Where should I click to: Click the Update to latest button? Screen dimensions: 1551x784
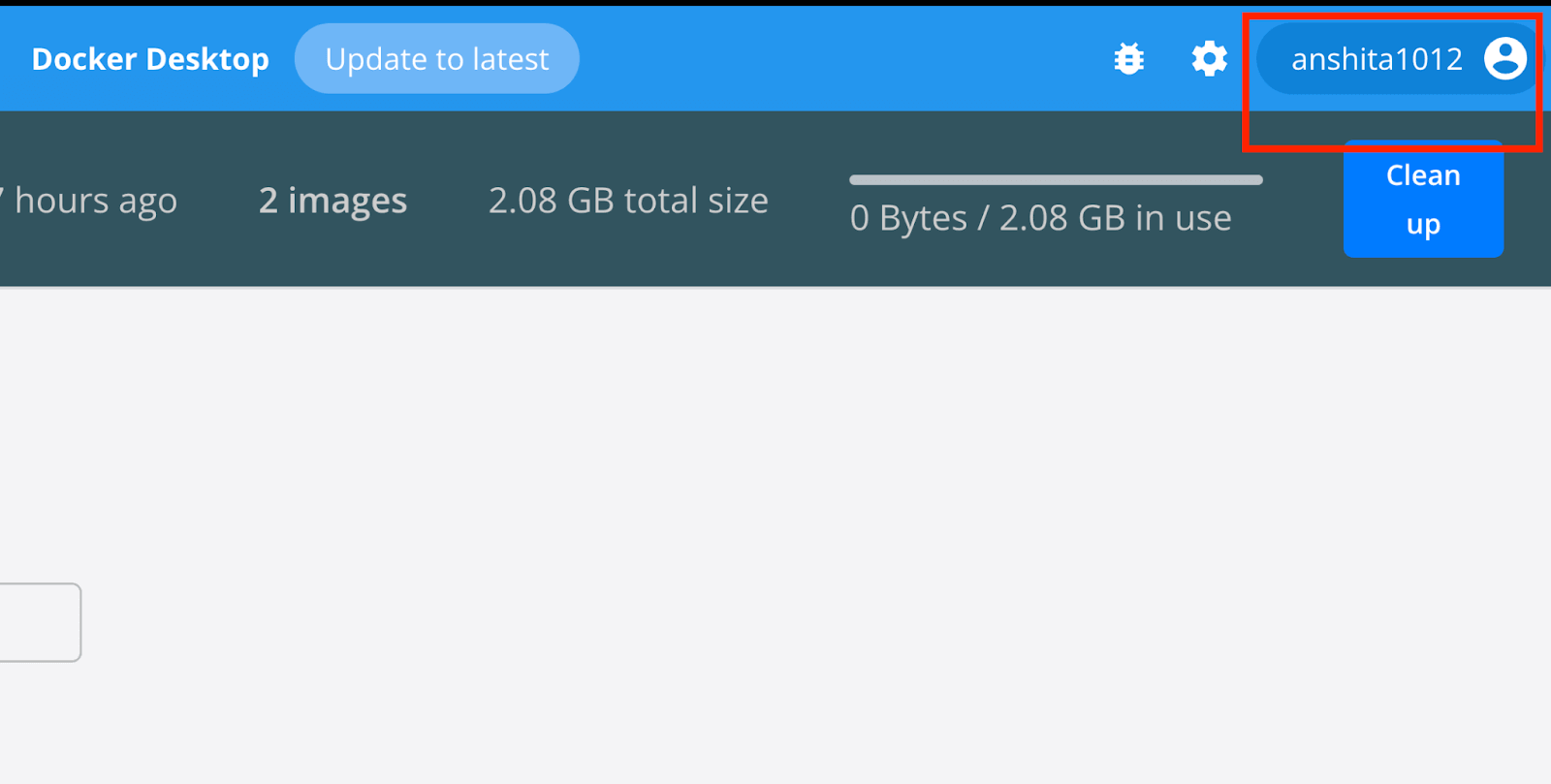click(436, 59)
